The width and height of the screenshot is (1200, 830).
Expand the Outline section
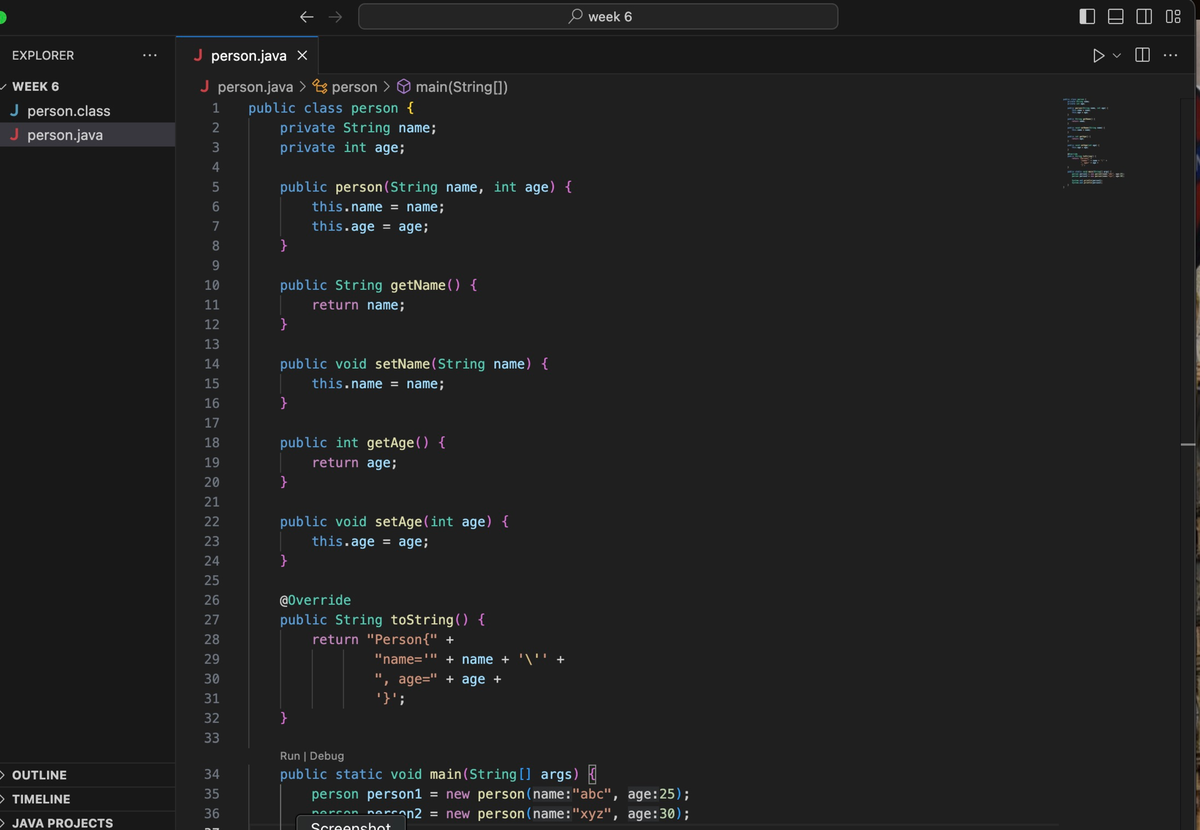point(37,774)
